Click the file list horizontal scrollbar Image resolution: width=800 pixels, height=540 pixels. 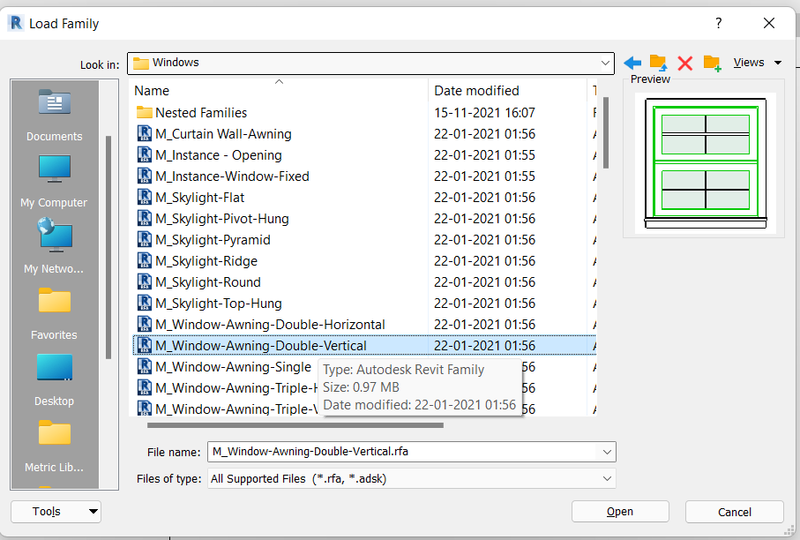(295, 425)
